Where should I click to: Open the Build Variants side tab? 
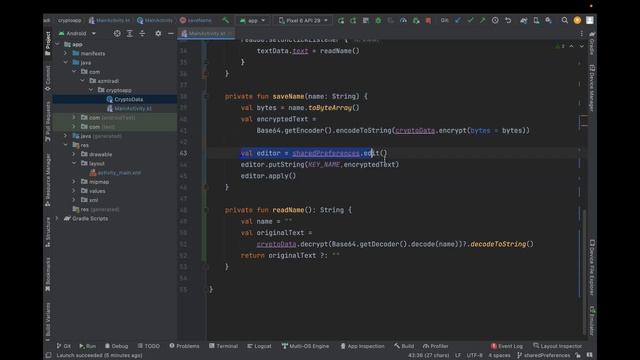tap(48, 322)
